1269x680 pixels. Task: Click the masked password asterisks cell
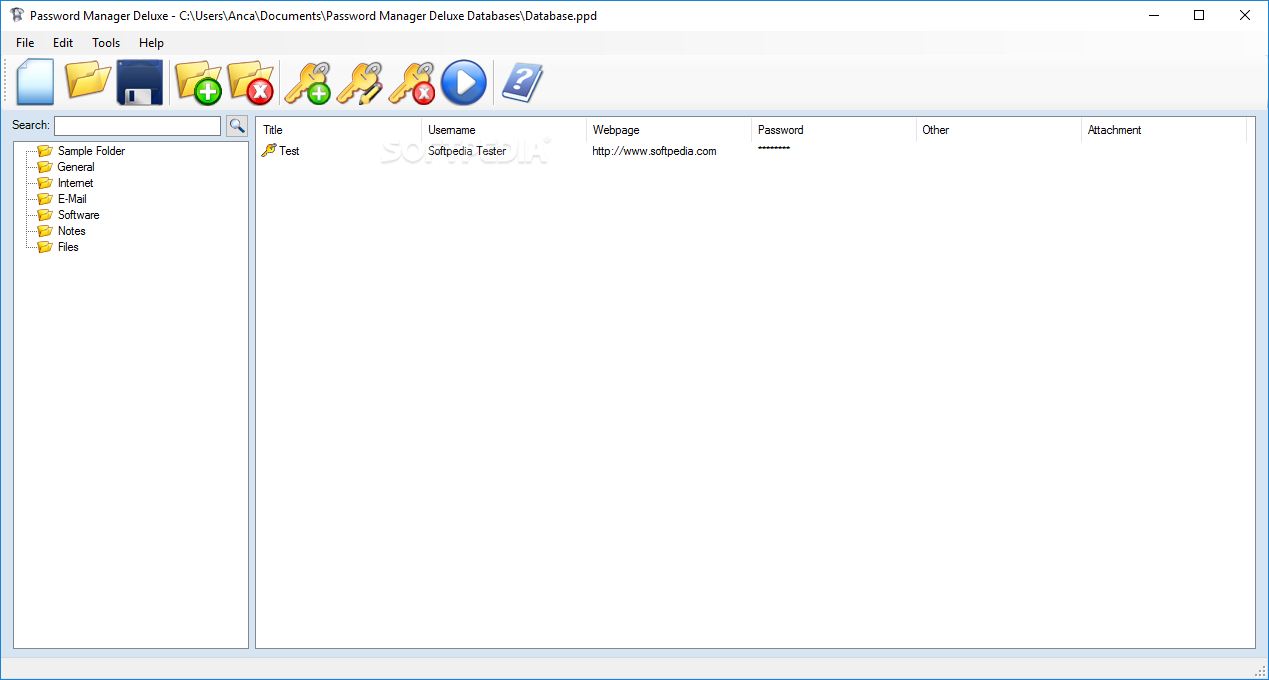coord(774,149)
